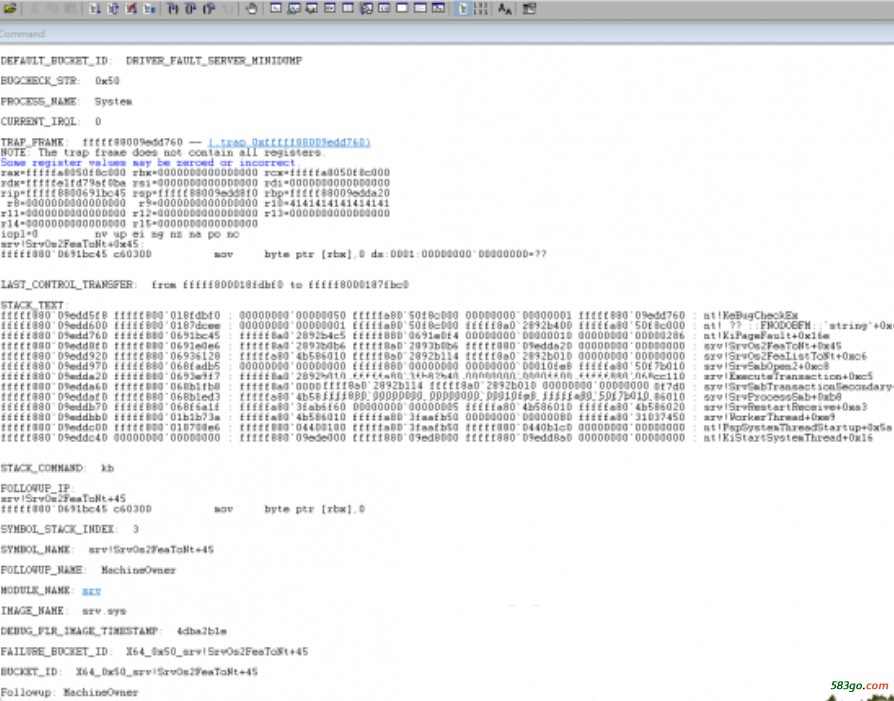Click the srv MODULE_NAME link
Screen dimensions: 894x701
[x=91, y=590]
